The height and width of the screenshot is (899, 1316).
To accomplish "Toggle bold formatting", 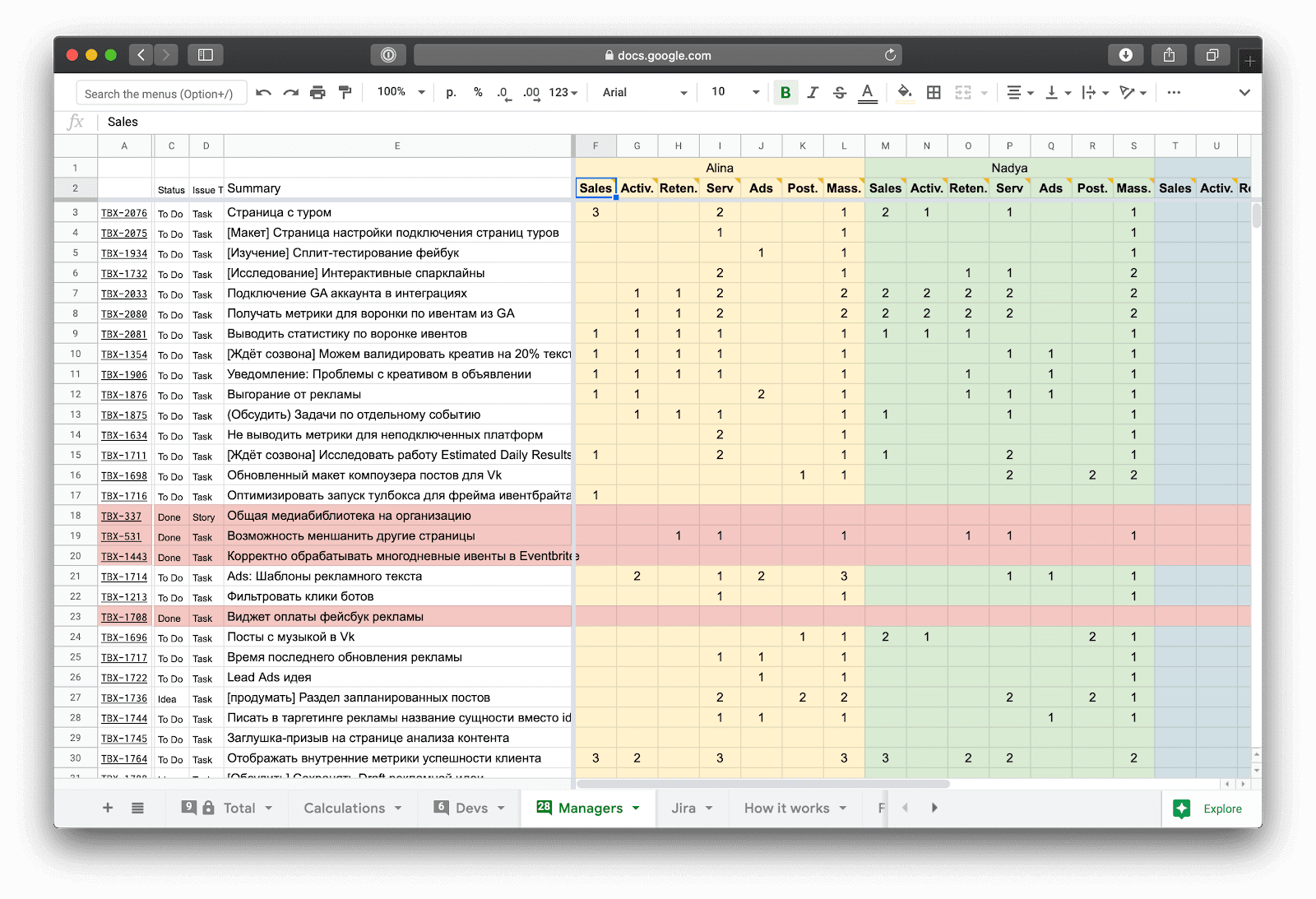I will (x=785, y=93).
